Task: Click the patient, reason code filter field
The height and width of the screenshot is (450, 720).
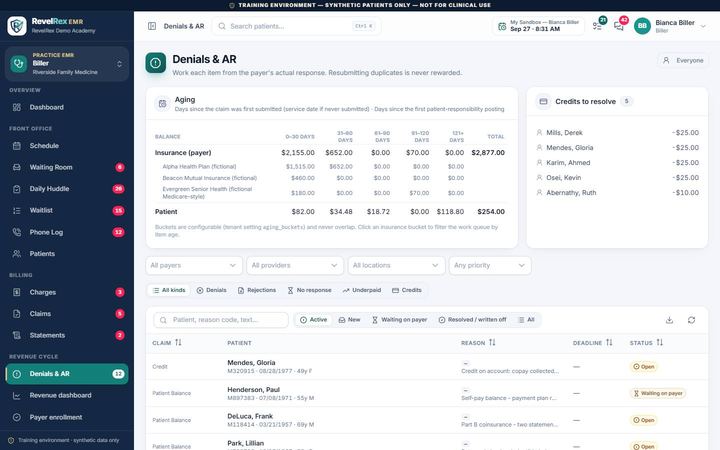Action: tap(221, 320)
